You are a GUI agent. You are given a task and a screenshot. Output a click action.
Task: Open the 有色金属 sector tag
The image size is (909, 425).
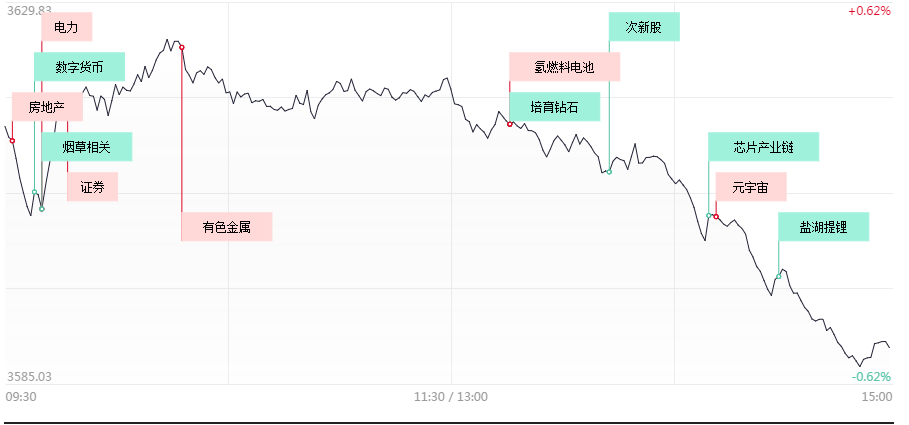[x=226, y=227]
